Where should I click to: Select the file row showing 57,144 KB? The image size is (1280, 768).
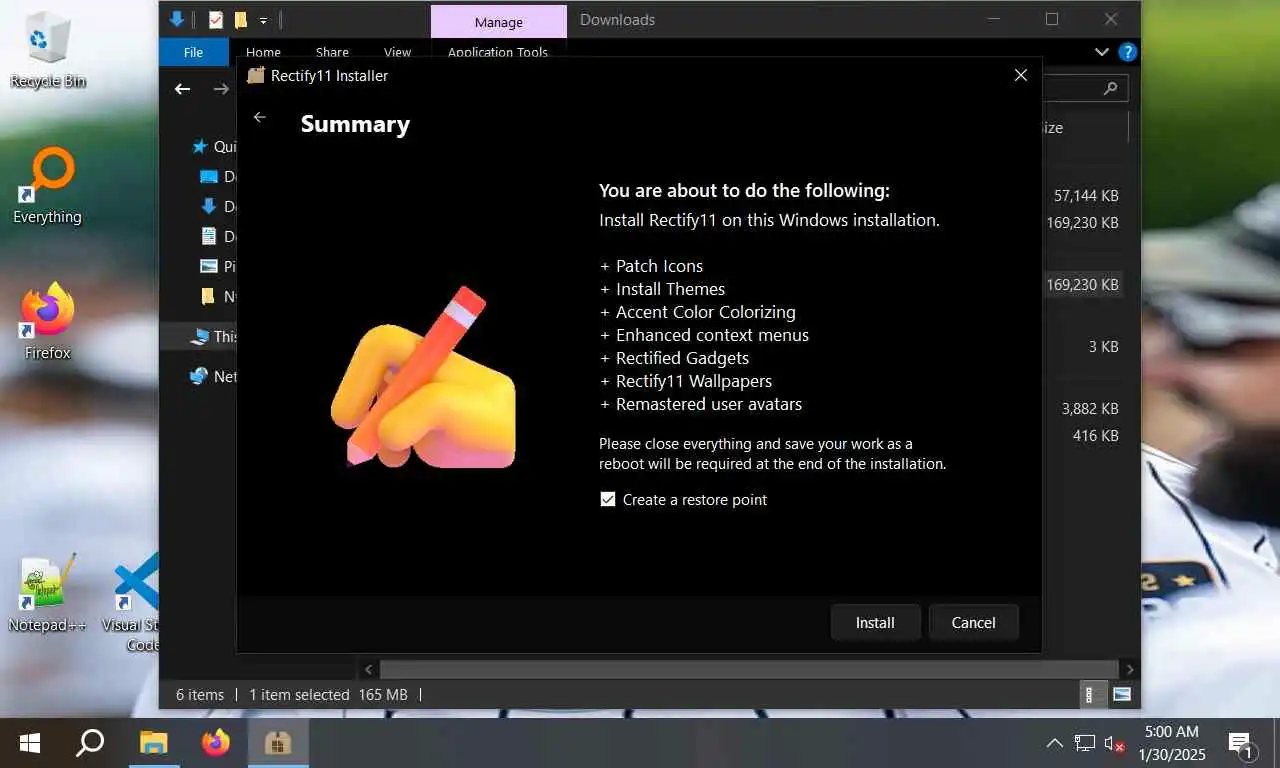coord(1085,196)
